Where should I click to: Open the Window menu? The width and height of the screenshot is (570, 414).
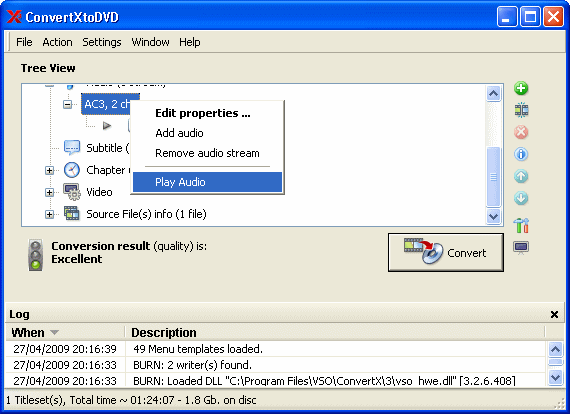click(x=150, y=42)
